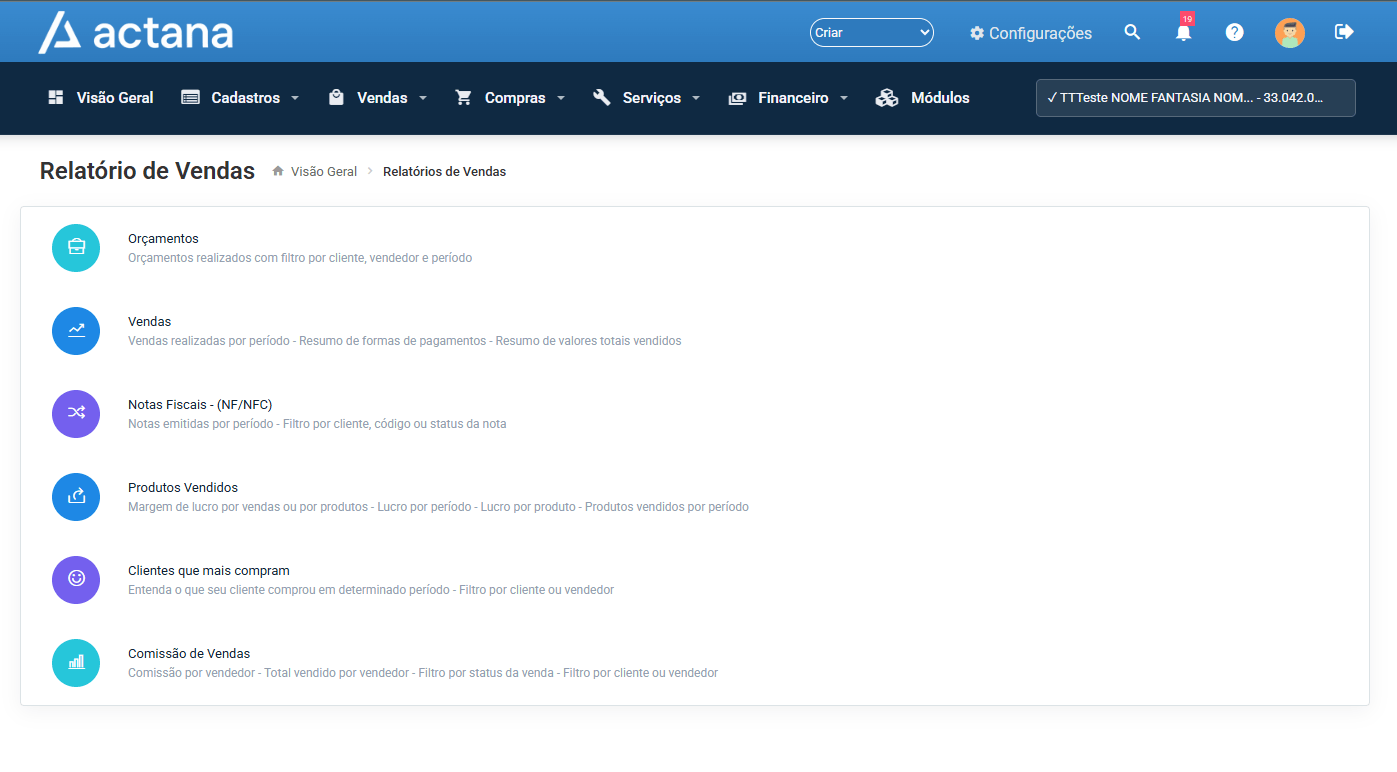
Task: Click the Configurações gear icon
Action: point(977,33)
